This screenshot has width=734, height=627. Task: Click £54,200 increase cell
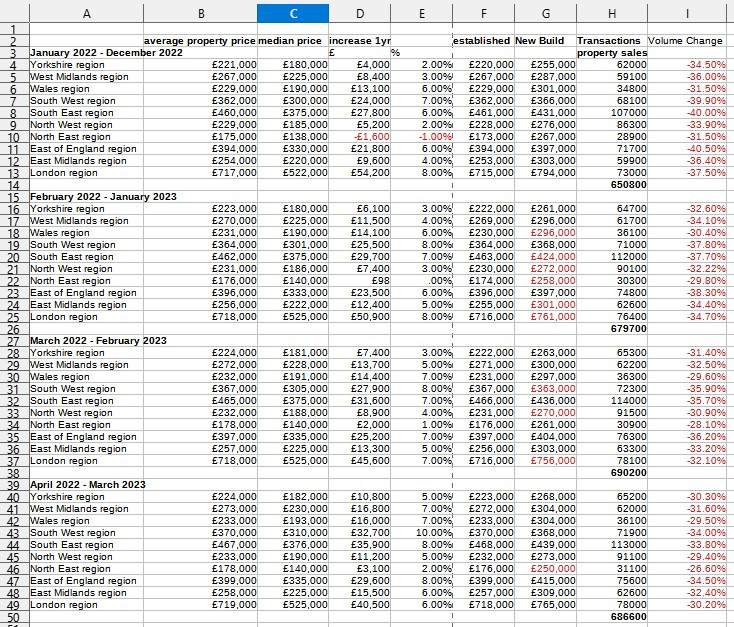[360, 173]
